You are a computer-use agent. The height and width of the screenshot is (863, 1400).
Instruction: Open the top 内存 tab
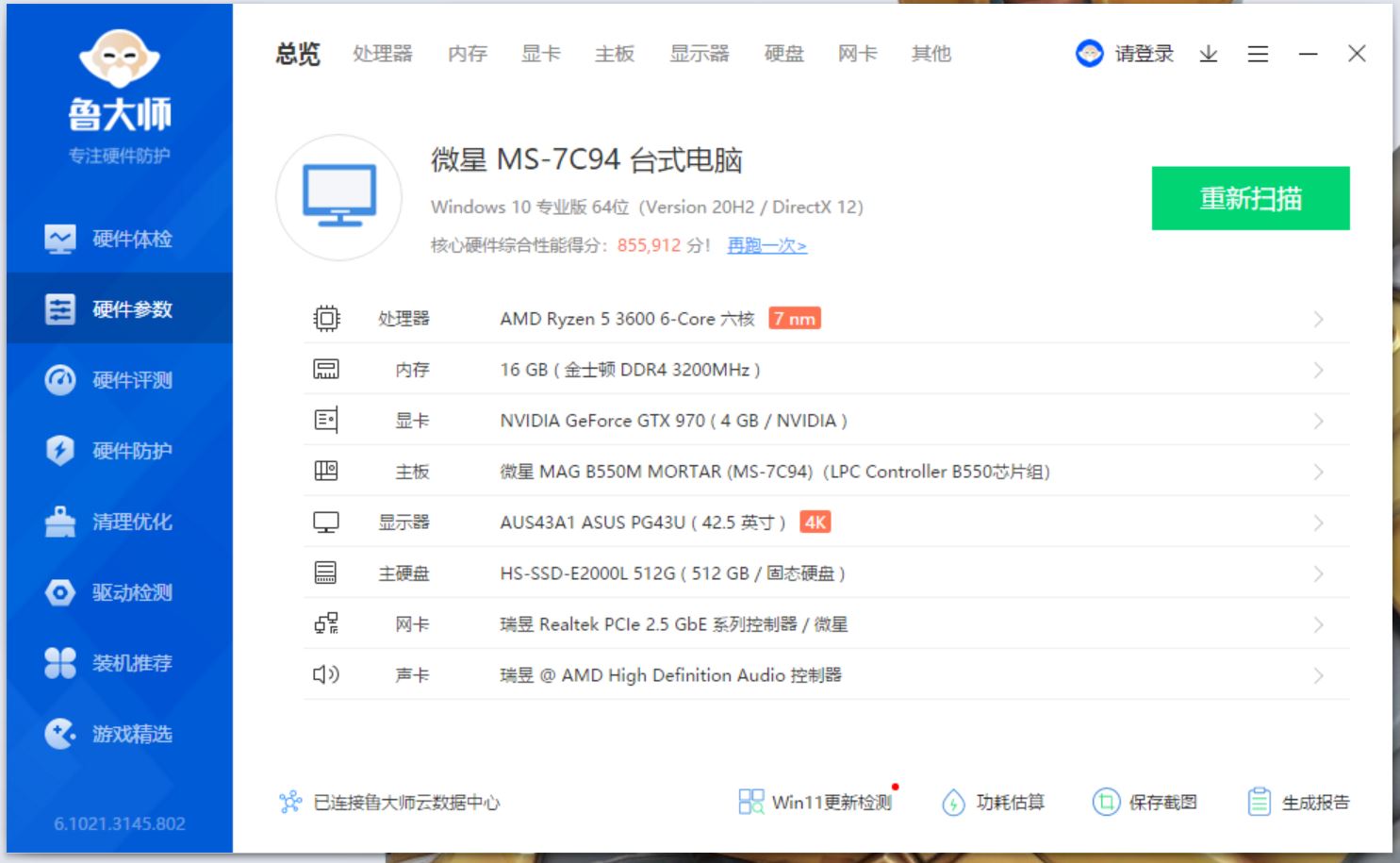coord(468,54)
